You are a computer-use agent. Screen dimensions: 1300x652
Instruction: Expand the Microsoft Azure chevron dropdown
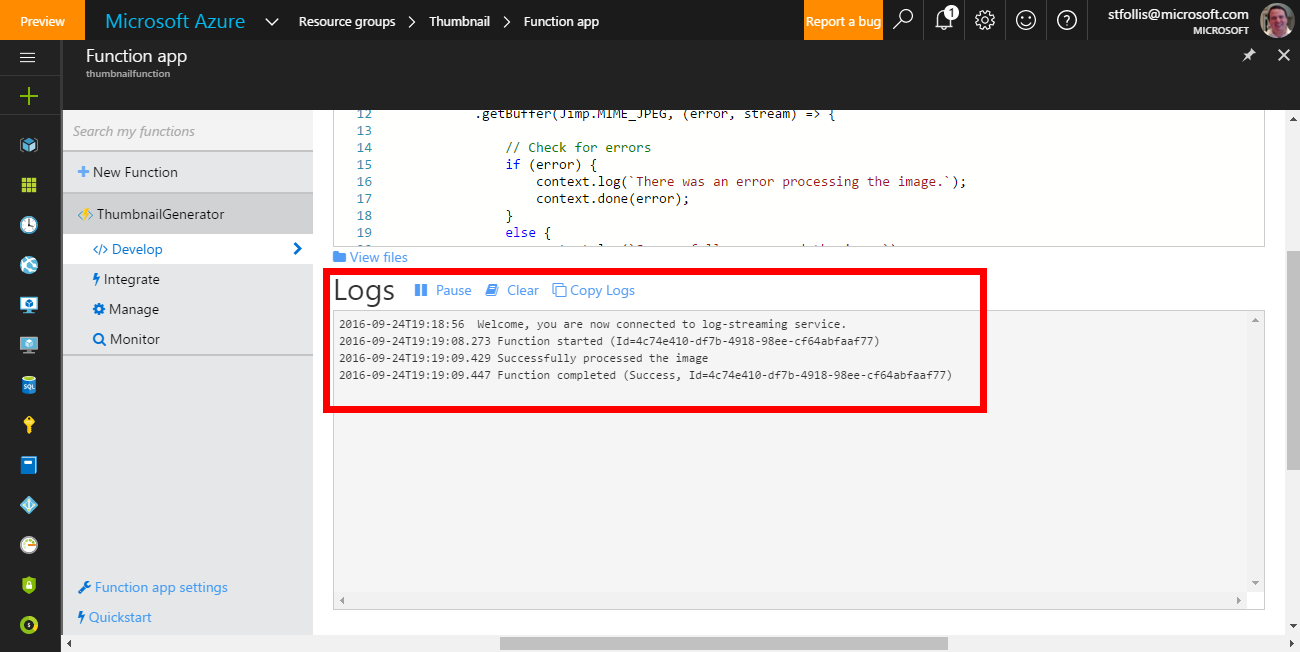[271, 20]
